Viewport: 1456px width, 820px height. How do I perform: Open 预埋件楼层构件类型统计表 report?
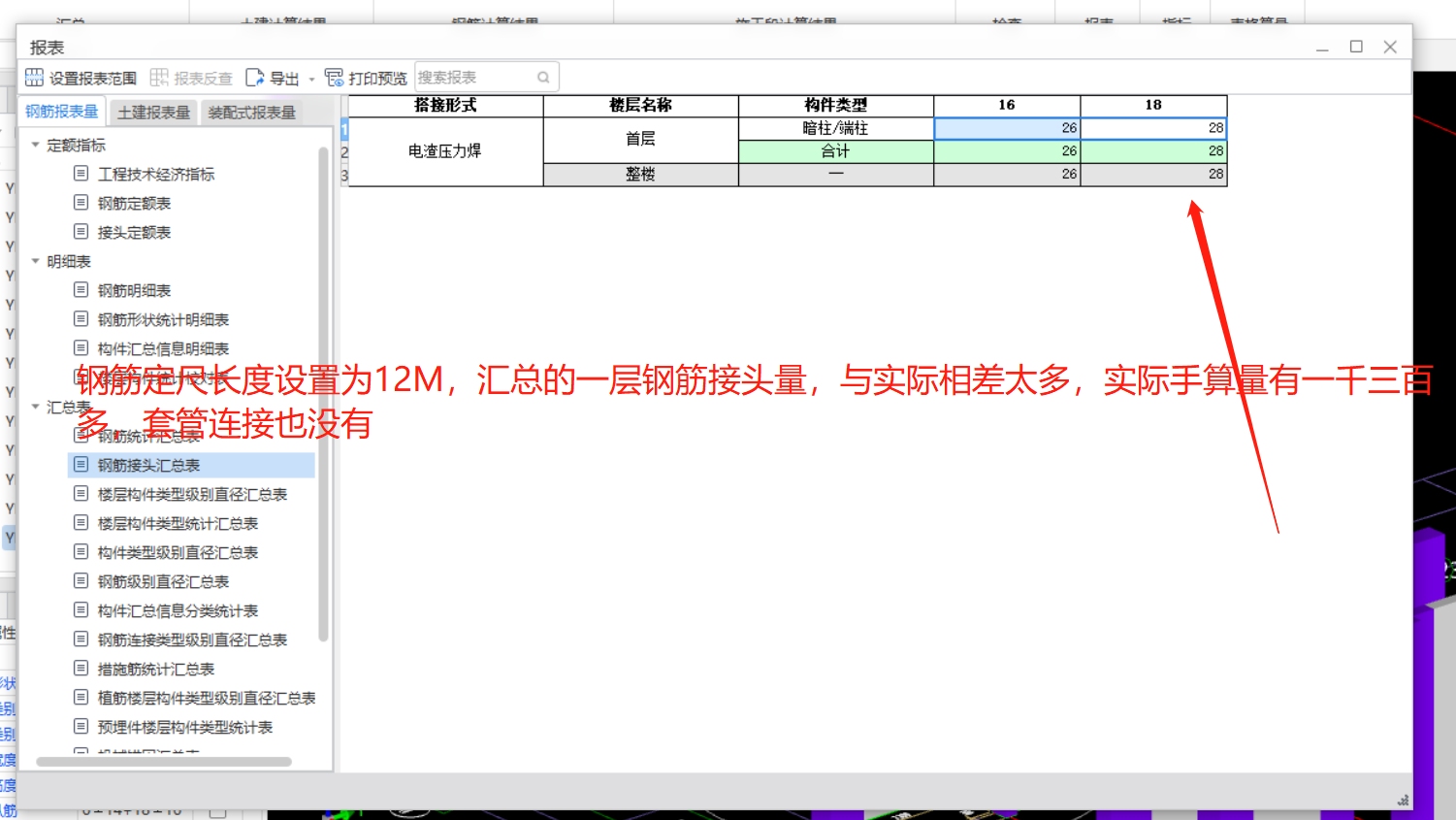coord(185,727)
